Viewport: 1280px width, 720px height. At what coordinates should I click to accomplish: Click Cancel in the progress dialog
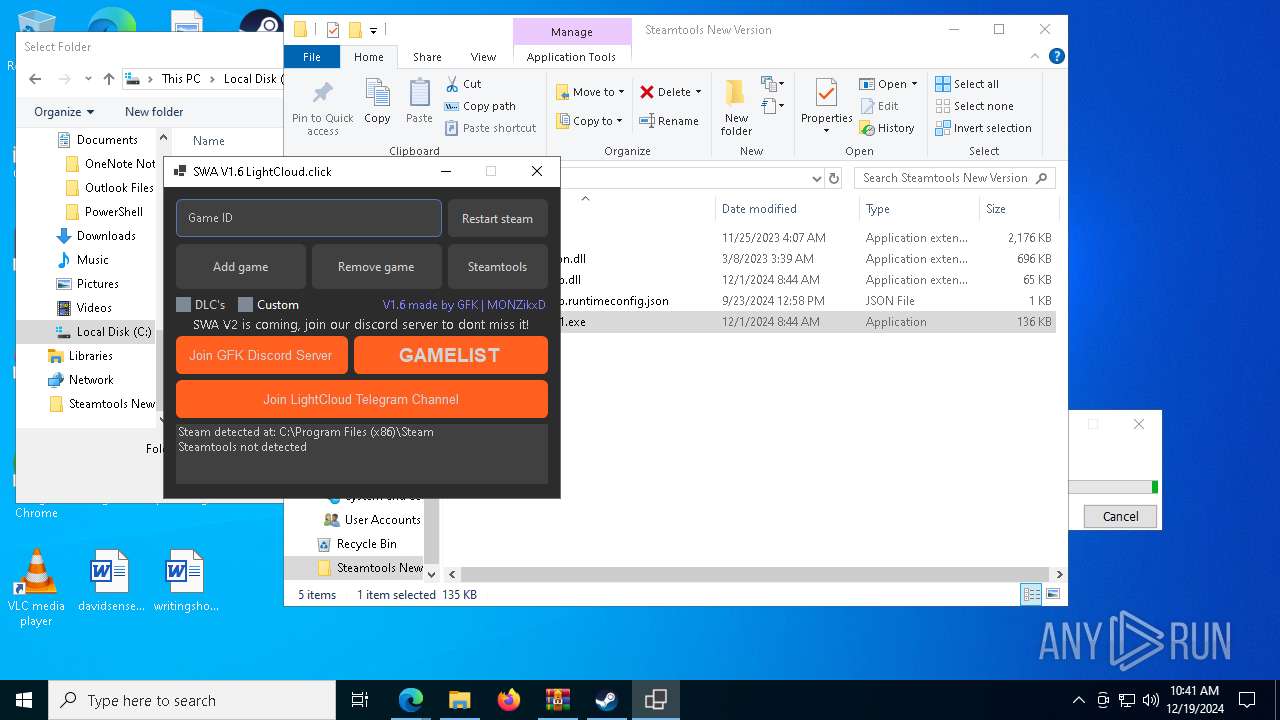[1120, 517]
